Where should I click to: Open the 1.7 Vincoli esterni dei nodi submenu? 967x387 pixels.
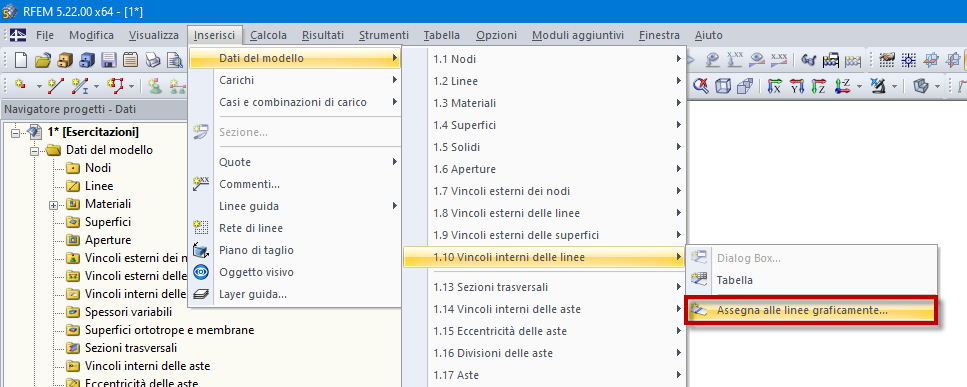[545, 190]
